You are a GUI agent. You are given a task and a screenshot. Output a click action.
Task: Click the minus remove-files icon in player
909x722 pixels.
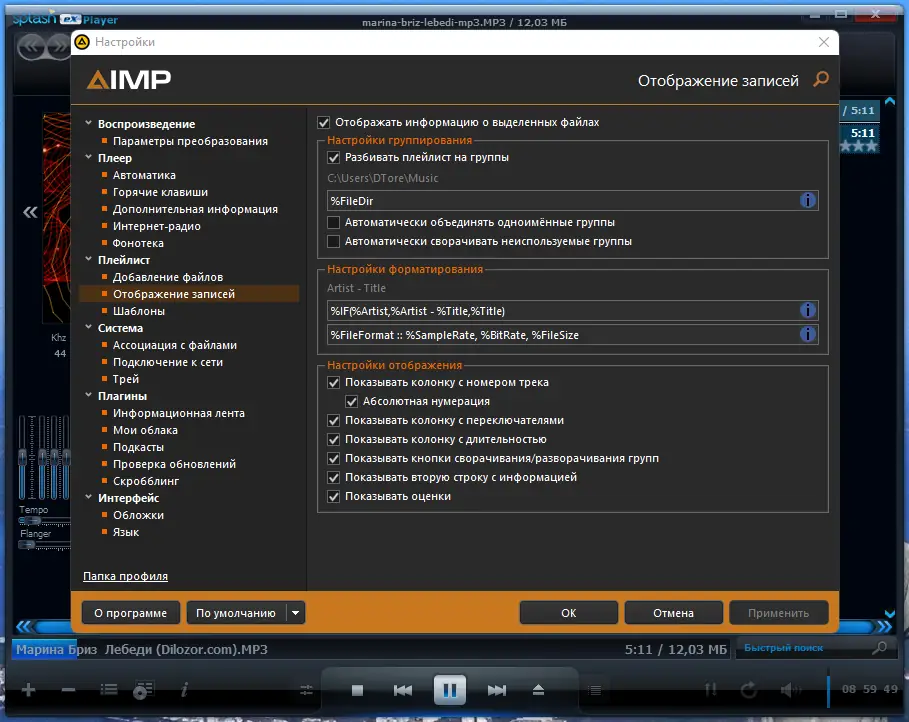point(68,690)
